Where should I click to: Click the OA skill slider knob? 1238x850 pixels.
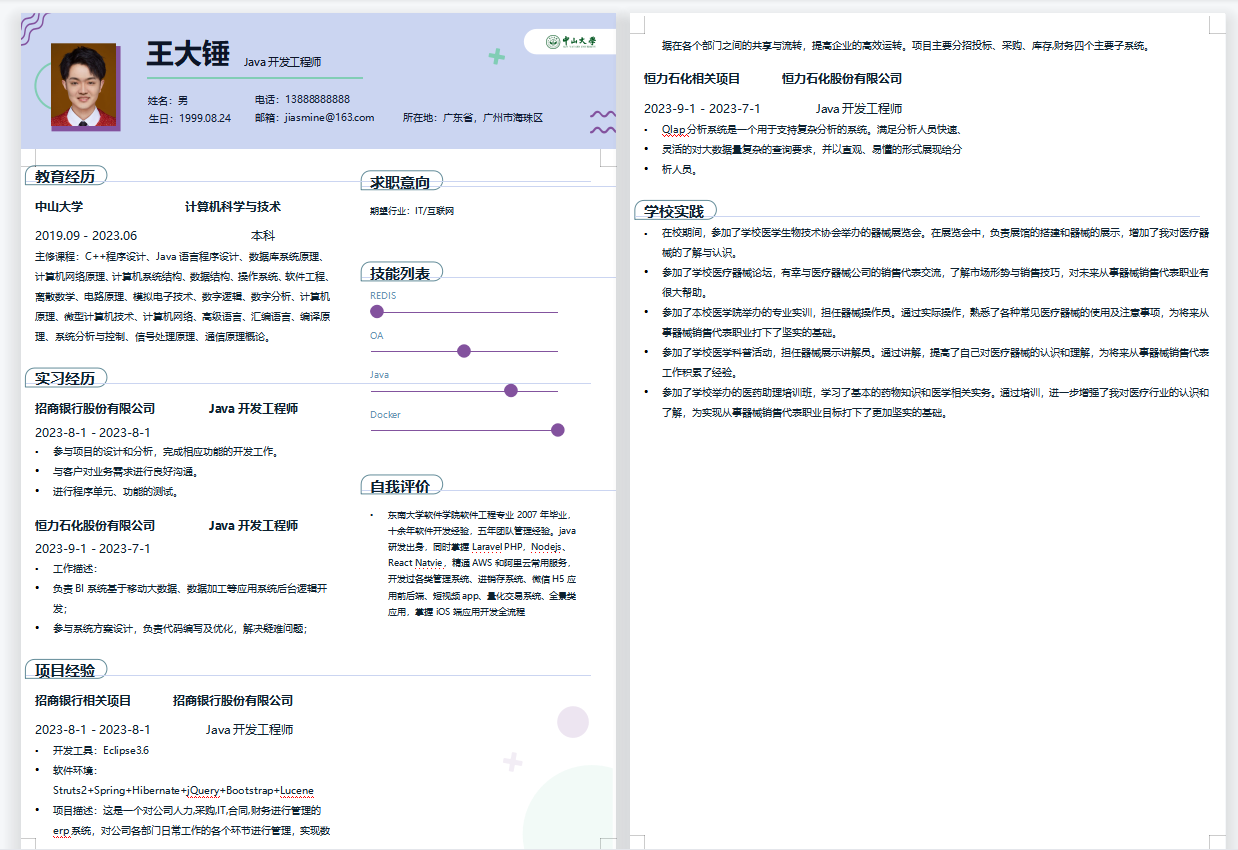coord(463,351)
